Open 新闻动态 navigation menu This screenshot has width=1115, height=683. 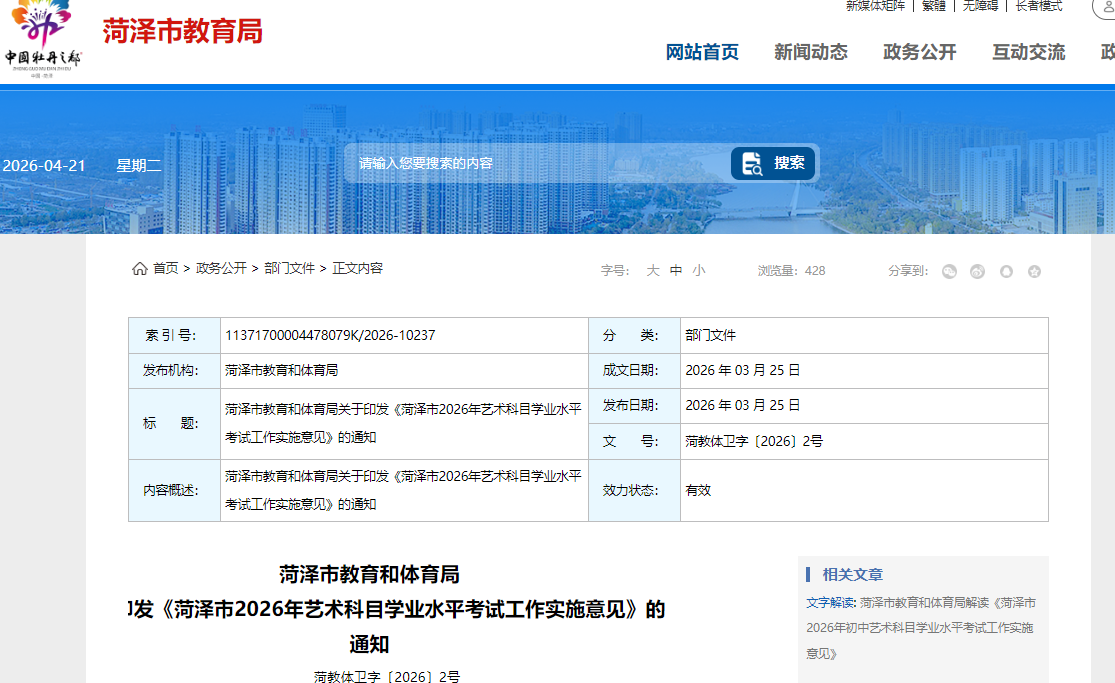pos(810,52)
